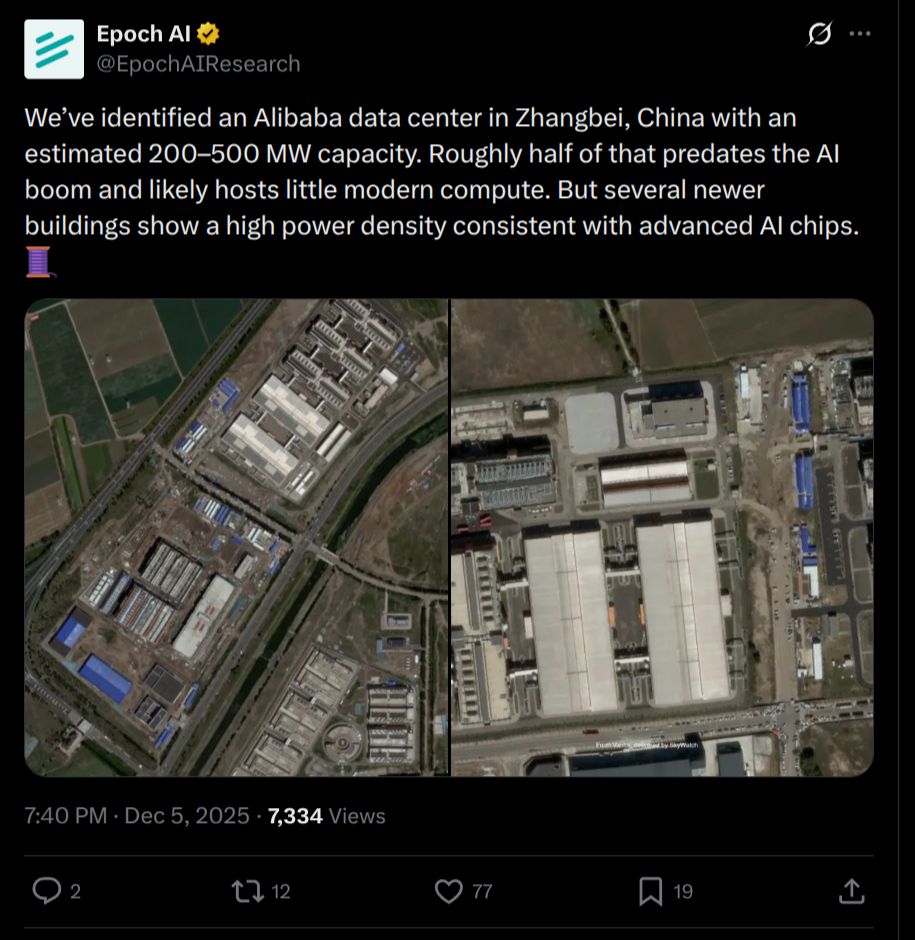Viewport: 915px width, 940px height.
Task: Click the repost count 12
Action: [280, 891]
